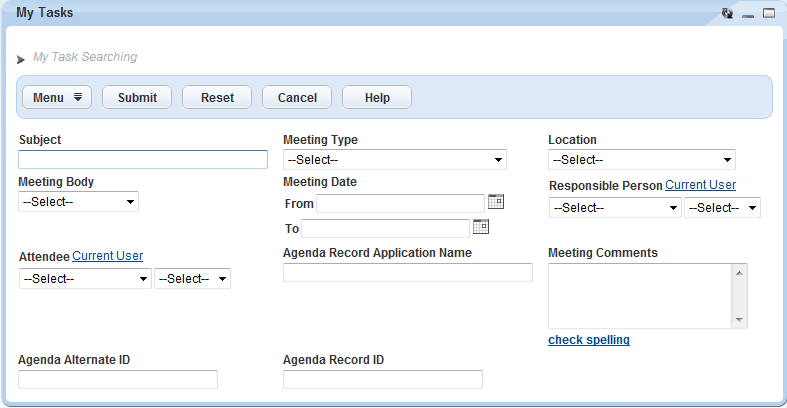Click the check spelling link
The width and height of the screenshot is (787, 408).
589,340
